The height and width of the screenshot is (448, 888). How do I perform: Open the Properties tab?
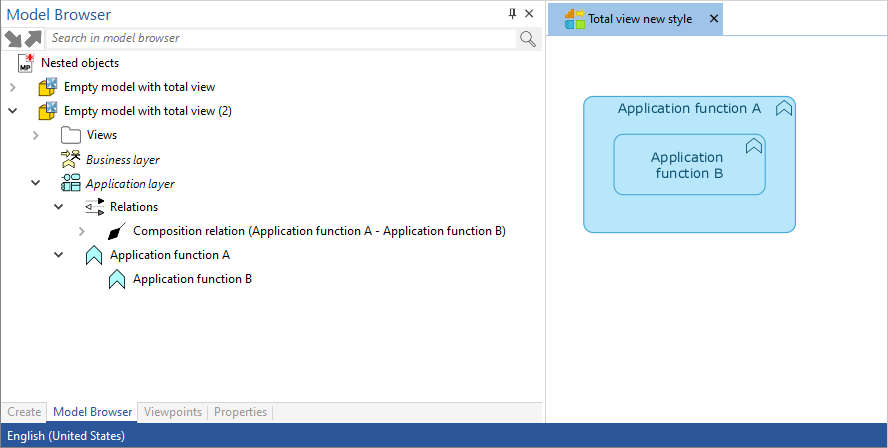click(240, 412)
